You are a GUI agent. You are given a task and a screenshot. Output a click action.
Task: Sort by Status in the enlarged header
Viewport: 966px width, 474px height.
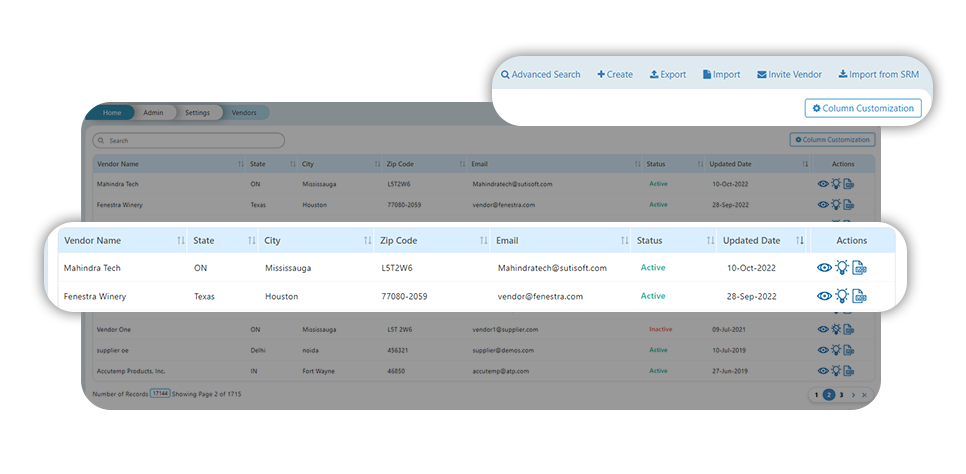tap(710, 240)
